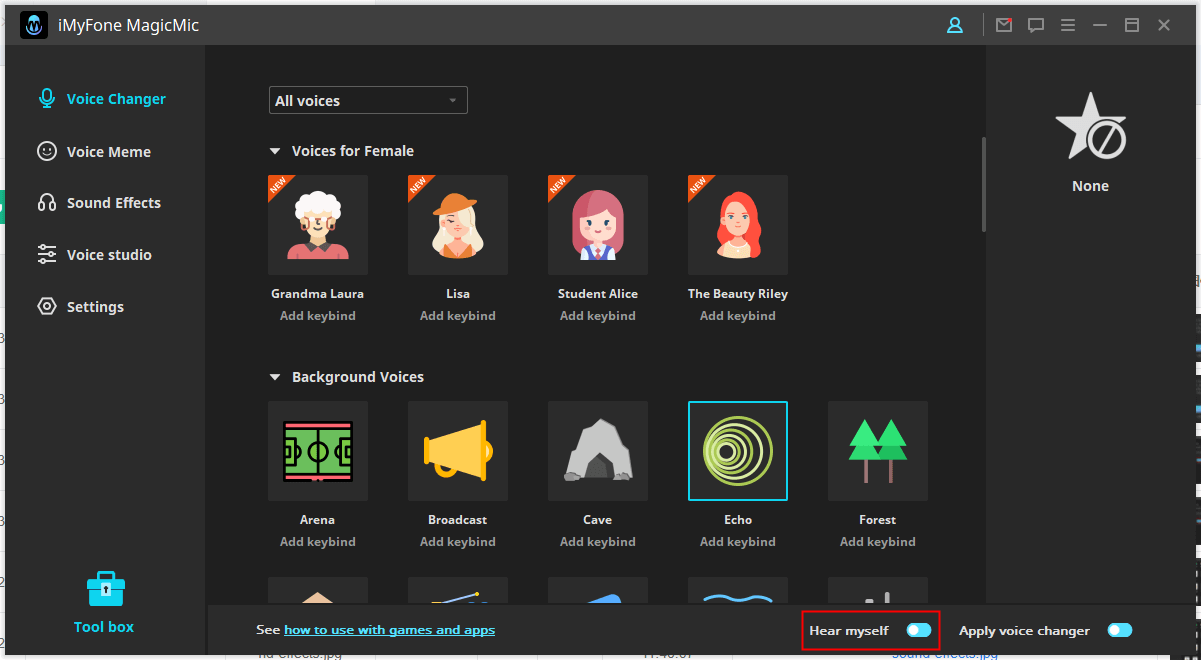Add keybind for Forest voice

878,542
